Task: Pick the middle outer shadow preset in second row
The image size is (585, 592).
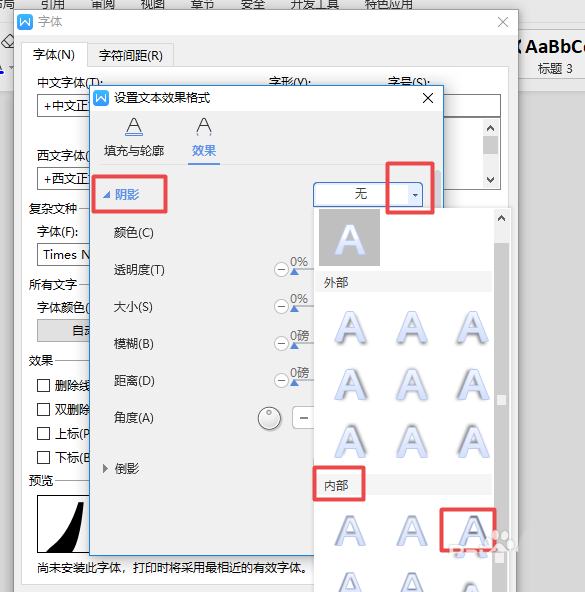Action: click(412, 384)
